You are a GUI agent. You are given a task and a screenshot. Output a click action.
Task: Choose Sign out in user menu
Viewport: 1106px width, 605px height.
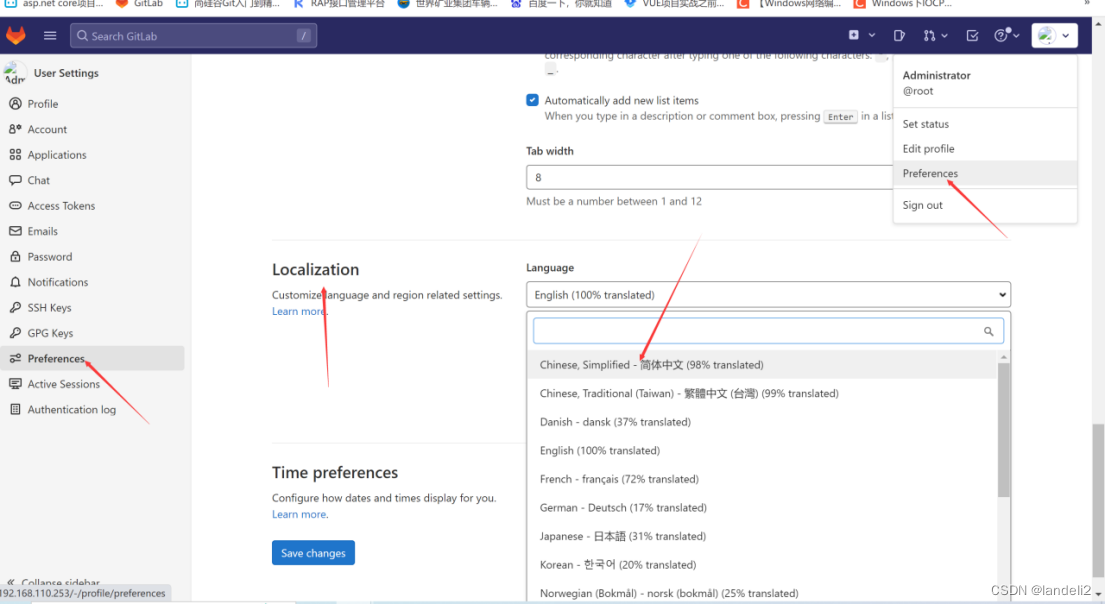click(922, 205)
